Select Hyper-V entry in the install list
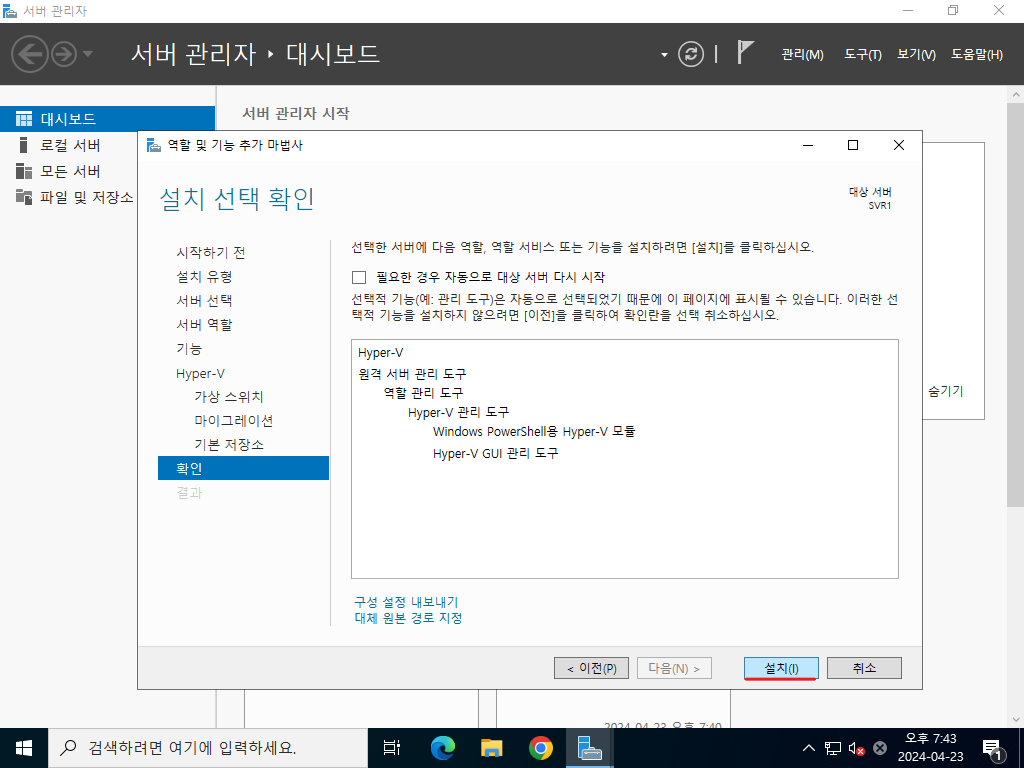Screen dimensions: 1024x768 click(x=381, y=353)
